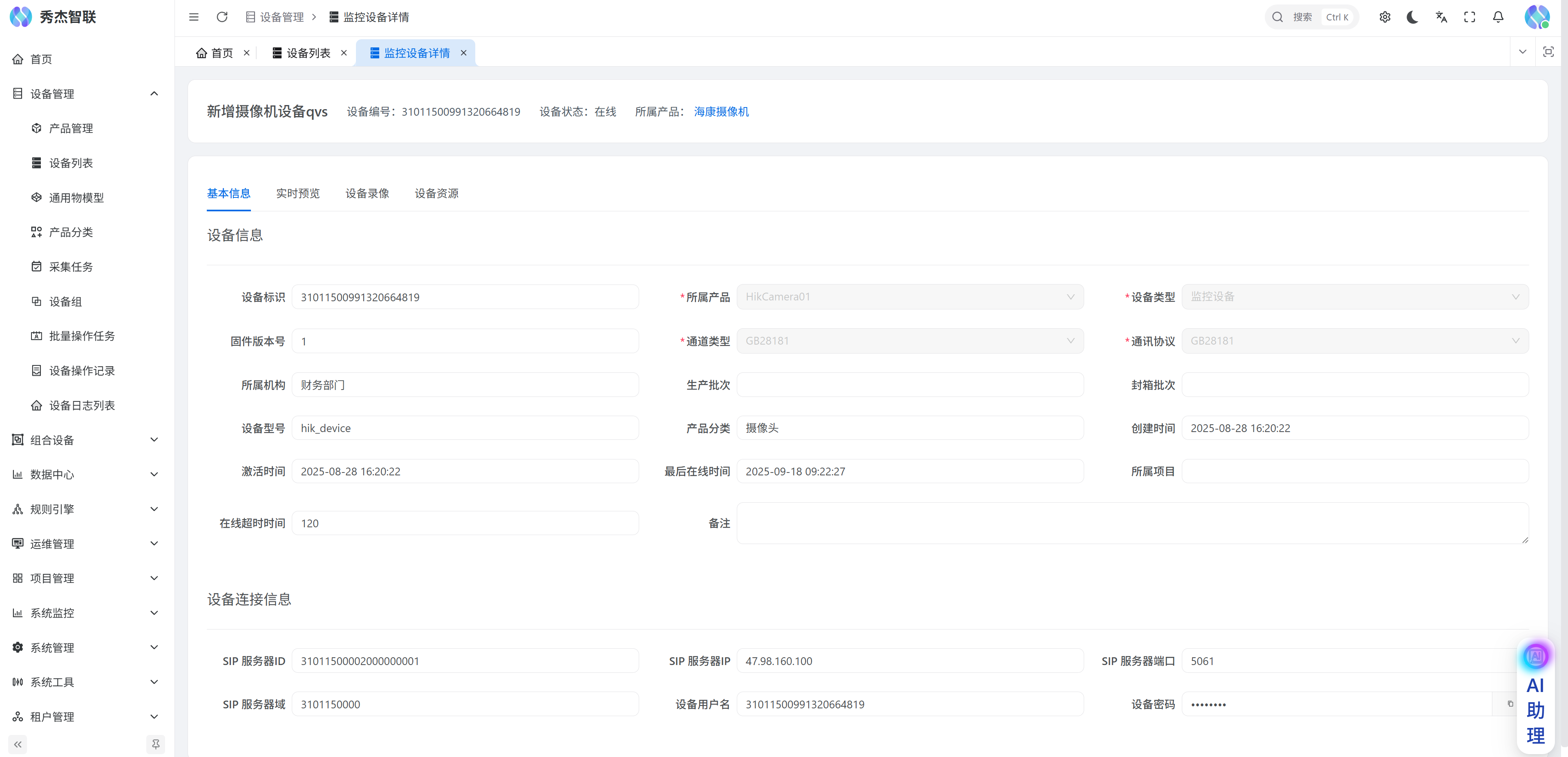This screenshot has height=757, width=1568.
Task: Open the notification bell
Action: point(1498,17)
